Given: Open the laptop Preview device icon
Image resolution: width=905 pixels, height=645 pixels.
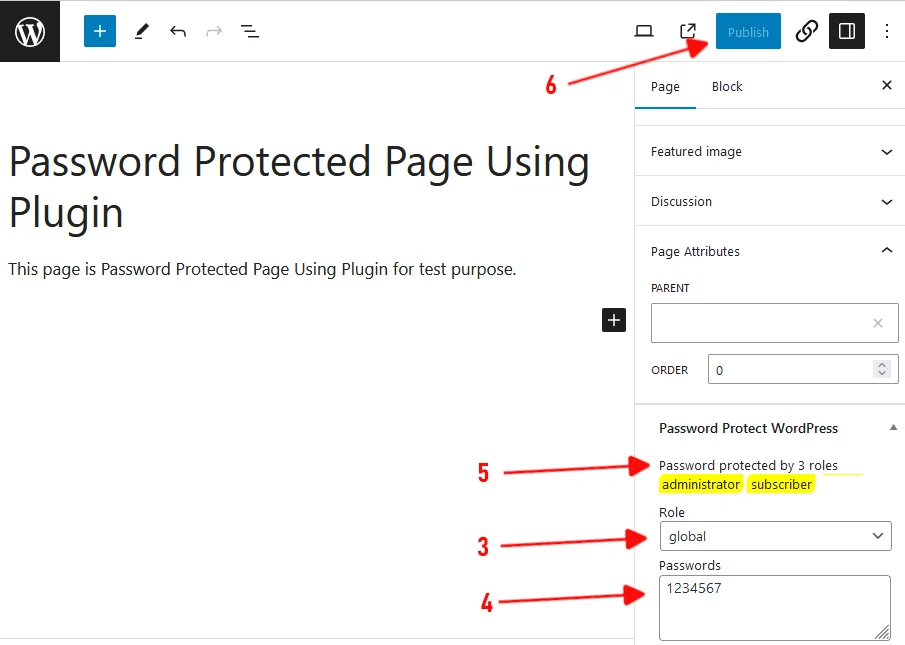Looking at the screenshot, I should pyautogui.click(x=644, y=31).
